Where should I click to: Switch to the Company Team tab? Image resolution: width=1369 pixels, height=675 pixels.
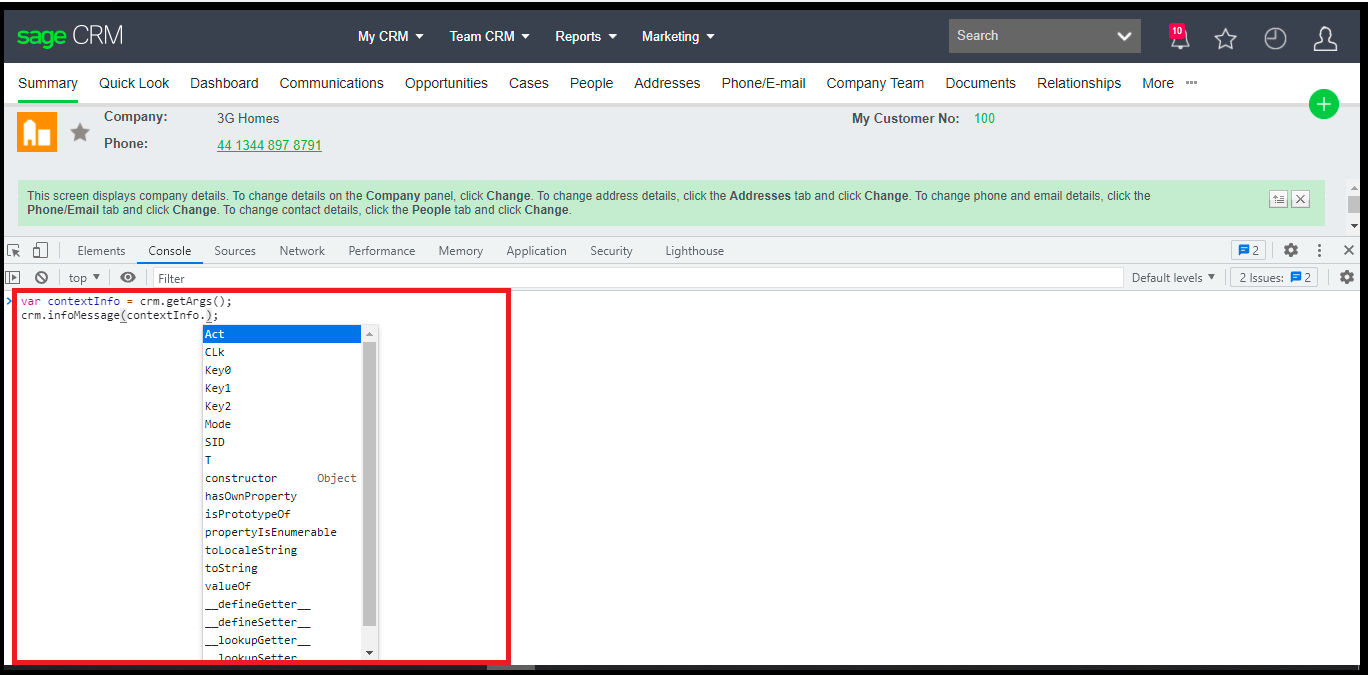(x=875, y=83)
